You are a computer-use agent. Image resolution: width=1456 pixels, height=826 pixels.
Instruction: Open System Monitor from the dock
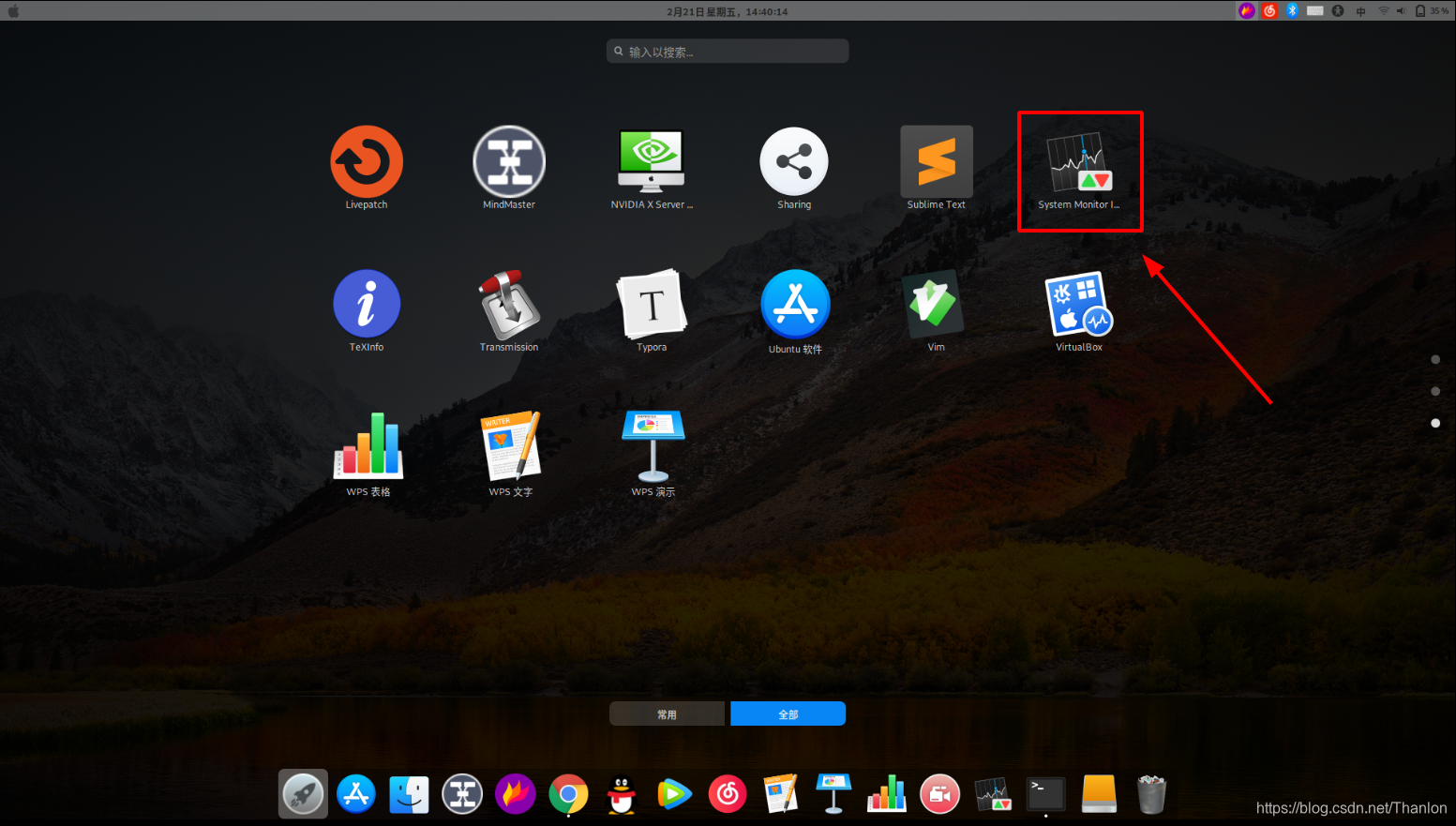993,795
